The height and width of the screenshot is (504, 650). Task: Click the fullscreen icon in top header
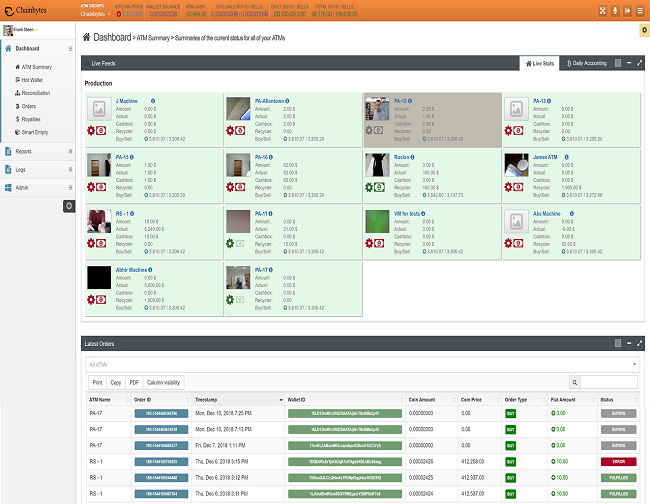click(x=591, y=11)
